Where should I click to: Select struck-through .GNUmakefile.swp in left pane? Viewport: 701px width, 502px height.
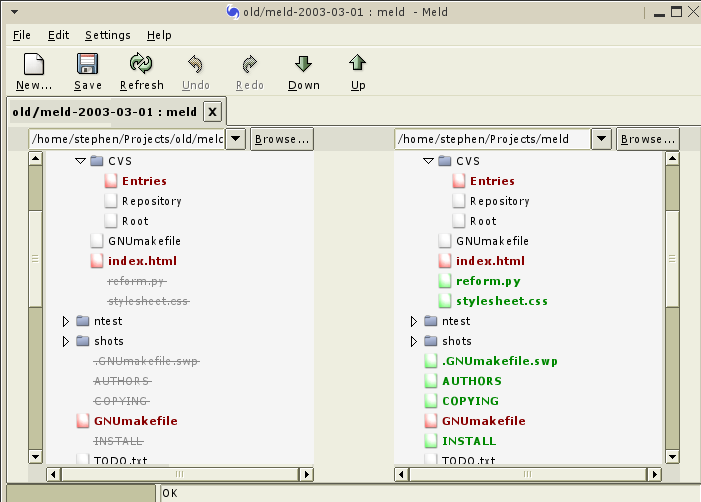coord(147,361)
